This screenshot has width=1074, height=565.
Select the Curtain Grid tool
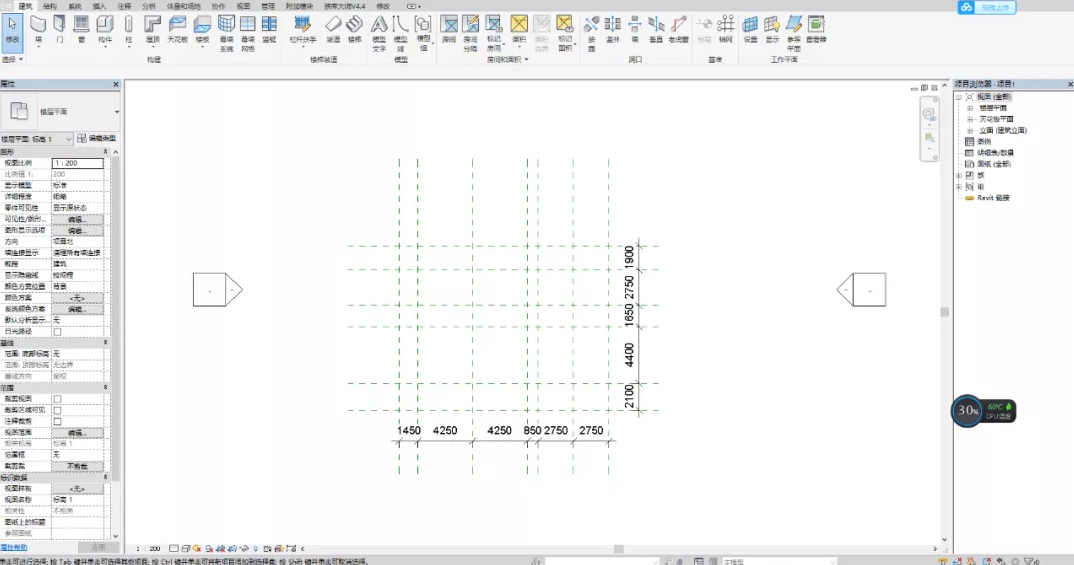(x=248, y=32)
